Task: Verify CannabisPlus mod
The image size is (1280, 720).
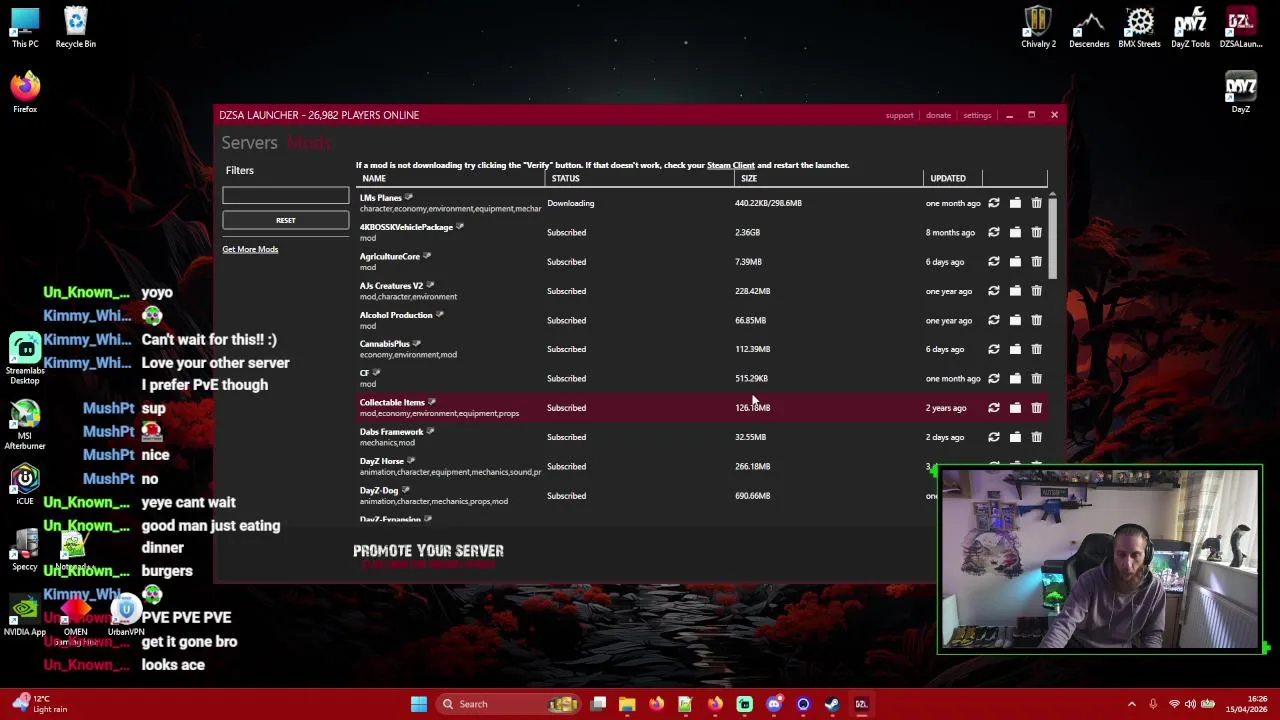Action: pyautogui.click(x=994, y=349)
